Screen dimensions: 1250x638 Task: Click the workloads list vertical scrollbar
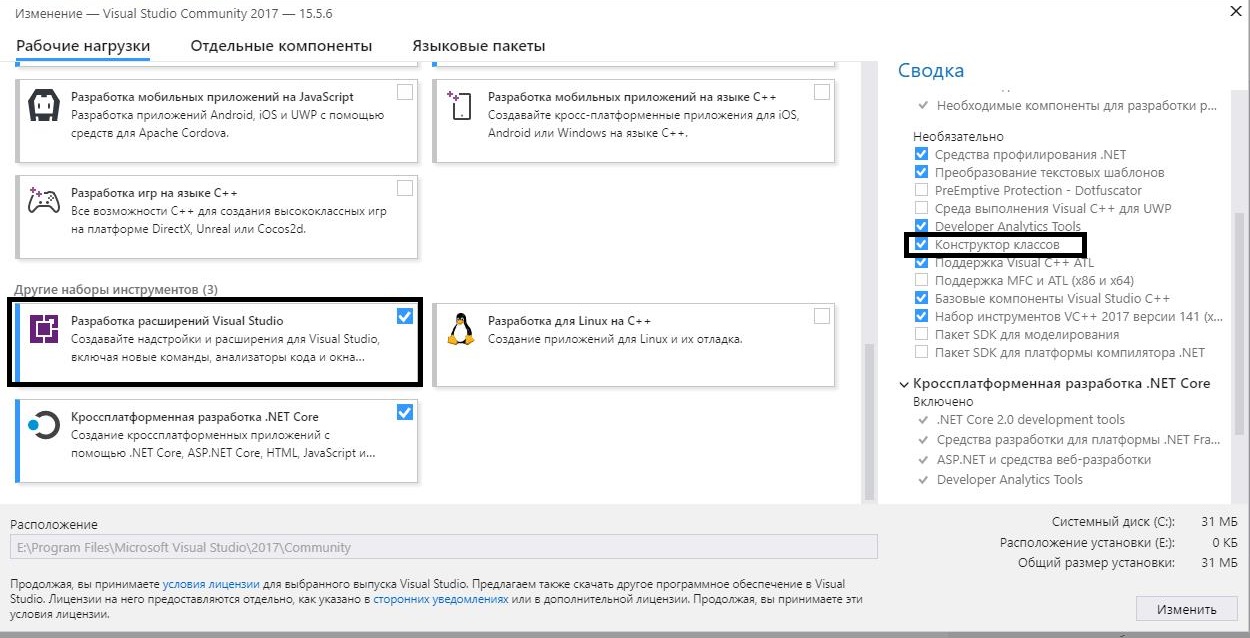pos(868,420)
